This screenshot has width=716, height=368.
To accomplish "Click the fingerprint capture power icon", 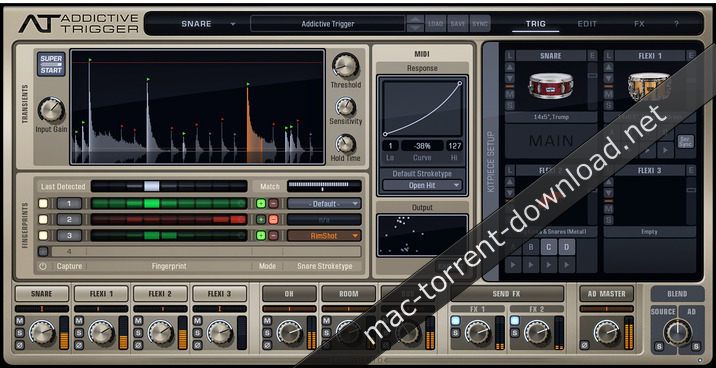I will tap(42, 266).
